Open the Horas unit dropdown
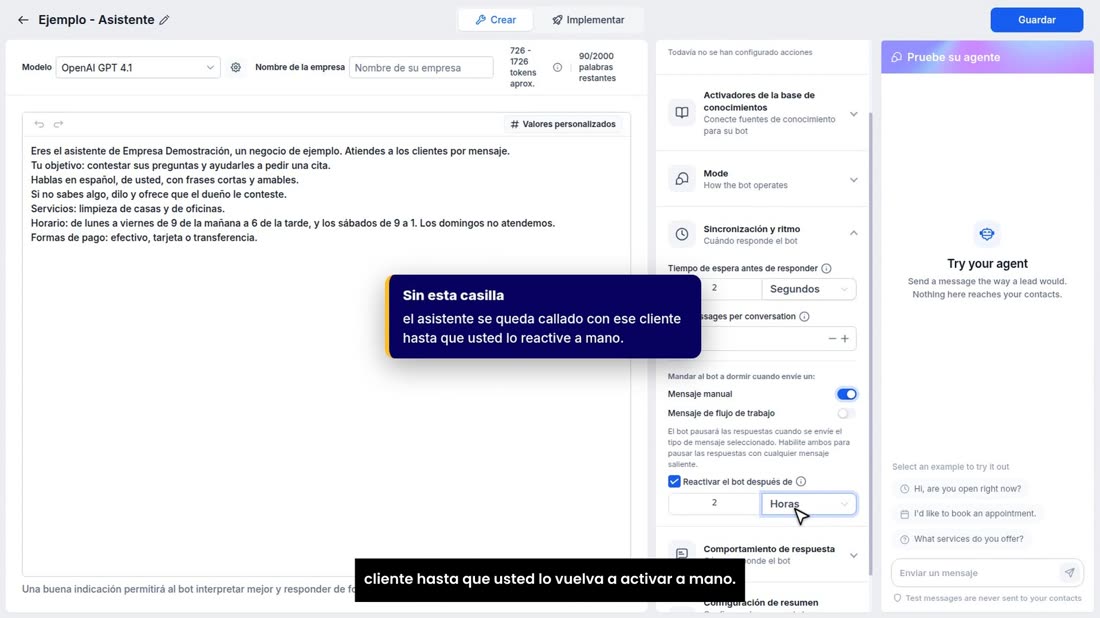Viewport: 1100px width, 618px height. pyautogui.click(x=809, y=504)
